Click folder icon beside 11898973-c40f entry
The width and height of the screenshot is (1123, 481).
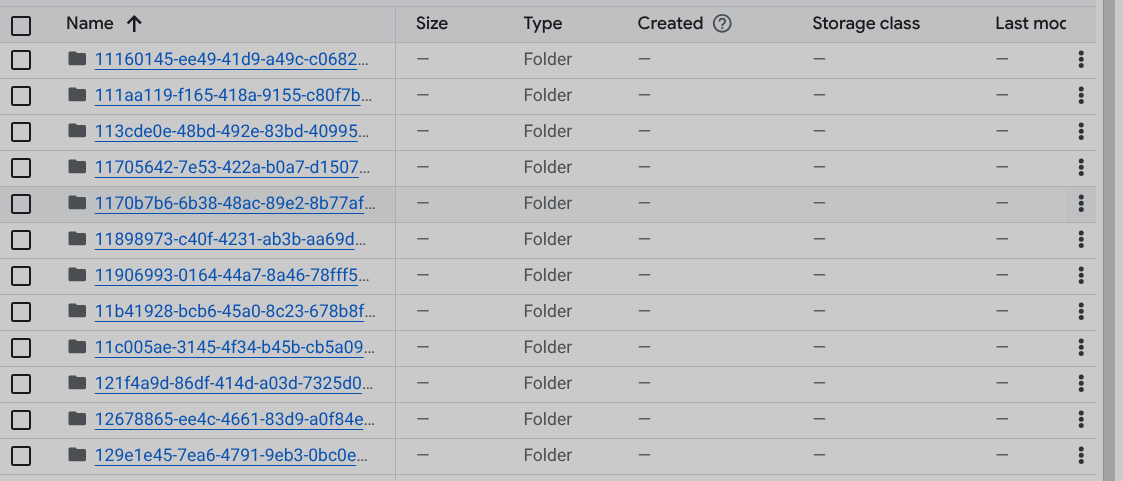click(78, 239)
